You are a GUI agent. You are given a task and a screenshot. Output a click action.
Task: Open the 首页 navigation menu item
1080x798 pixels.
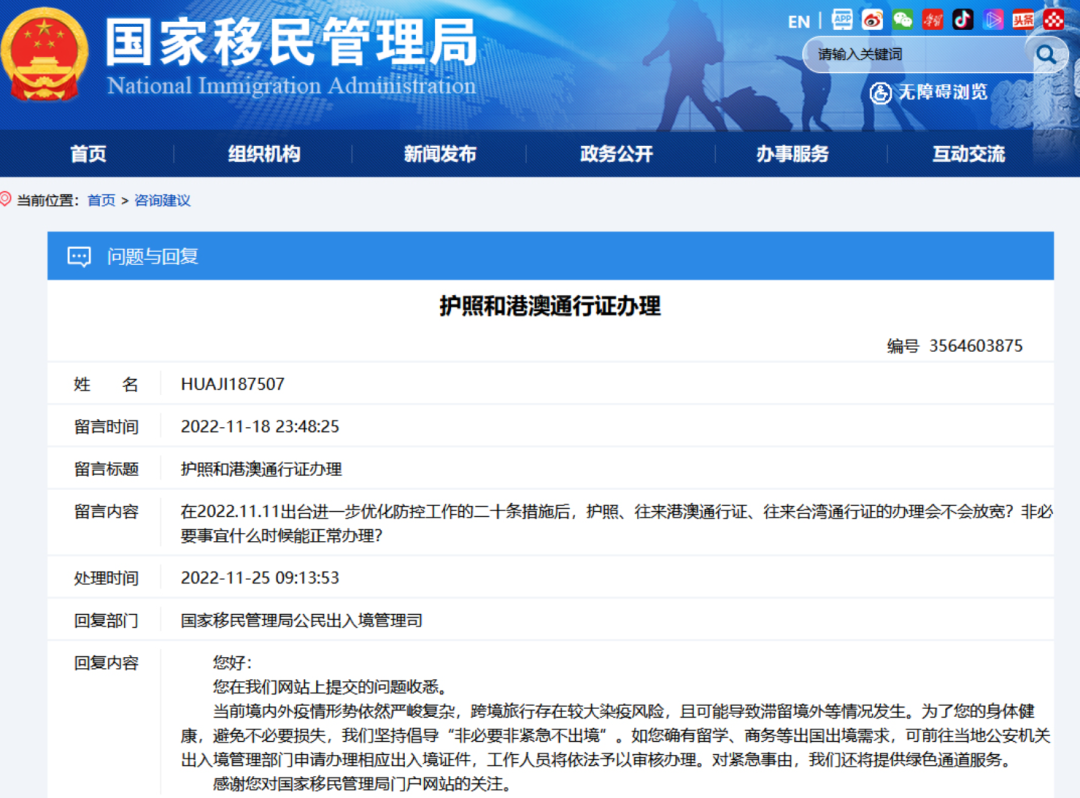tap(88, 154)
